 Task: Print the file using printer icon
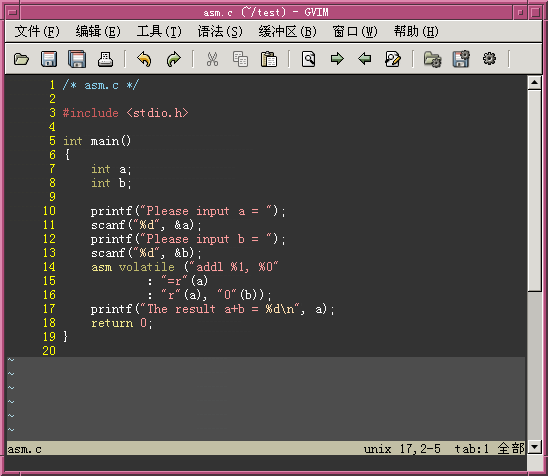[x=105, y=59]
